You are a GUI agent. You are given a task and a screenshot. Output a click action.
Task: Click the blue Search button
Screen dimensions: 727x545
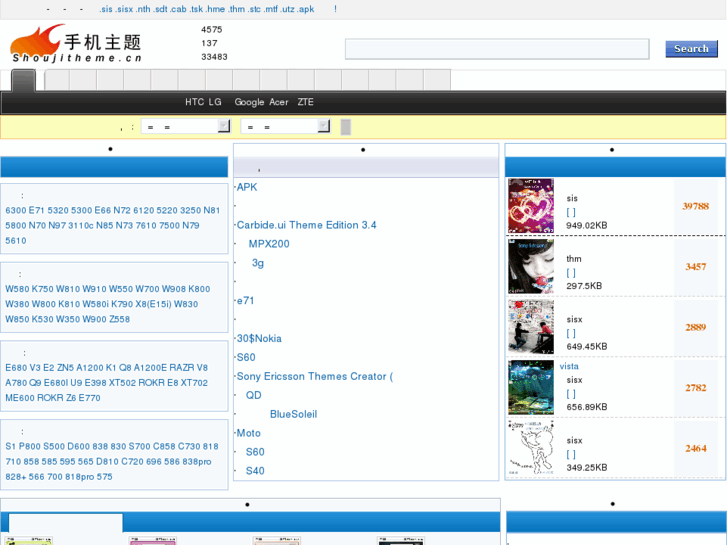(691, 49)
